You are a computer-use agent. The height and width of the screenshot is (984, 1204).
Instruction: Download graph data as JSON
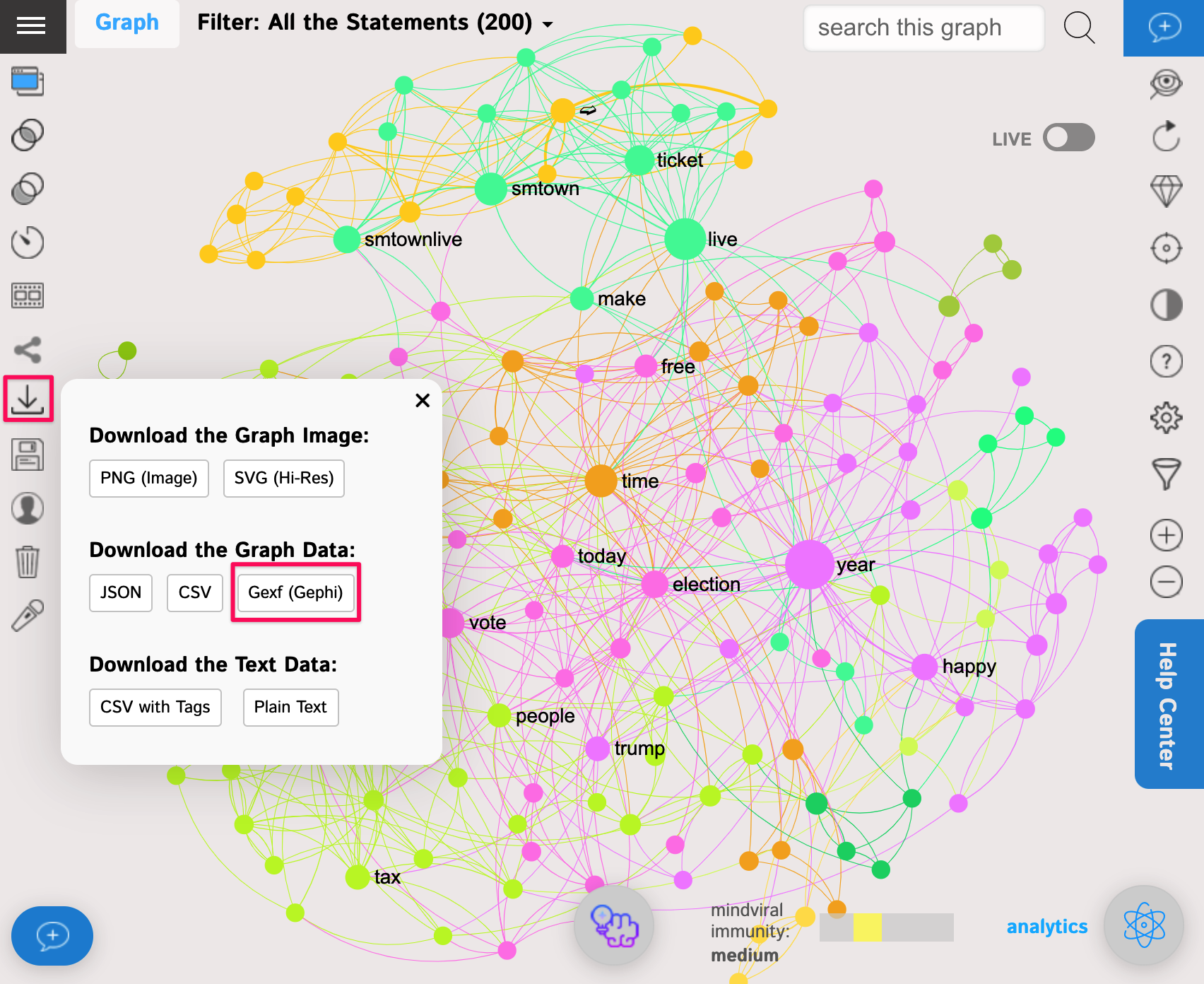pos(121,593)
